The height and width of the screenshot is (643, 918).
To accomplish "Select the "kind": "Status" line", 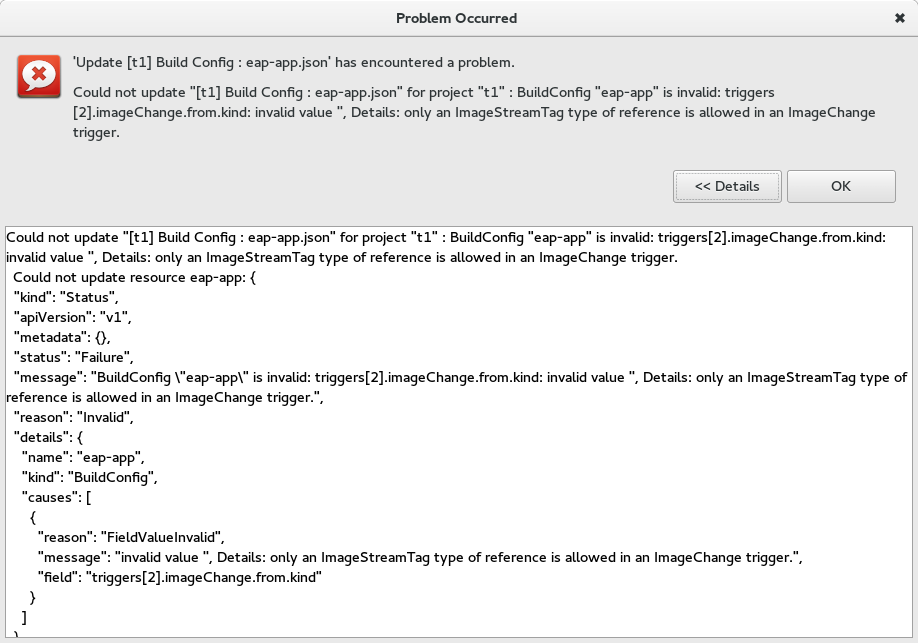I will (66, 296).
